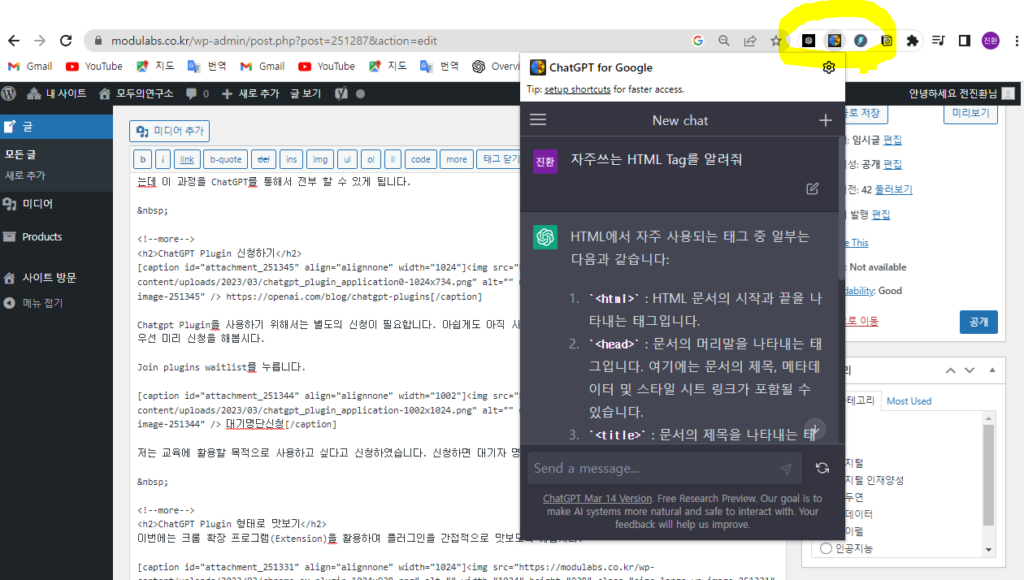Edit post status via 임시글 편집 link
The image size is (1024, 580).
click(892, 140)
